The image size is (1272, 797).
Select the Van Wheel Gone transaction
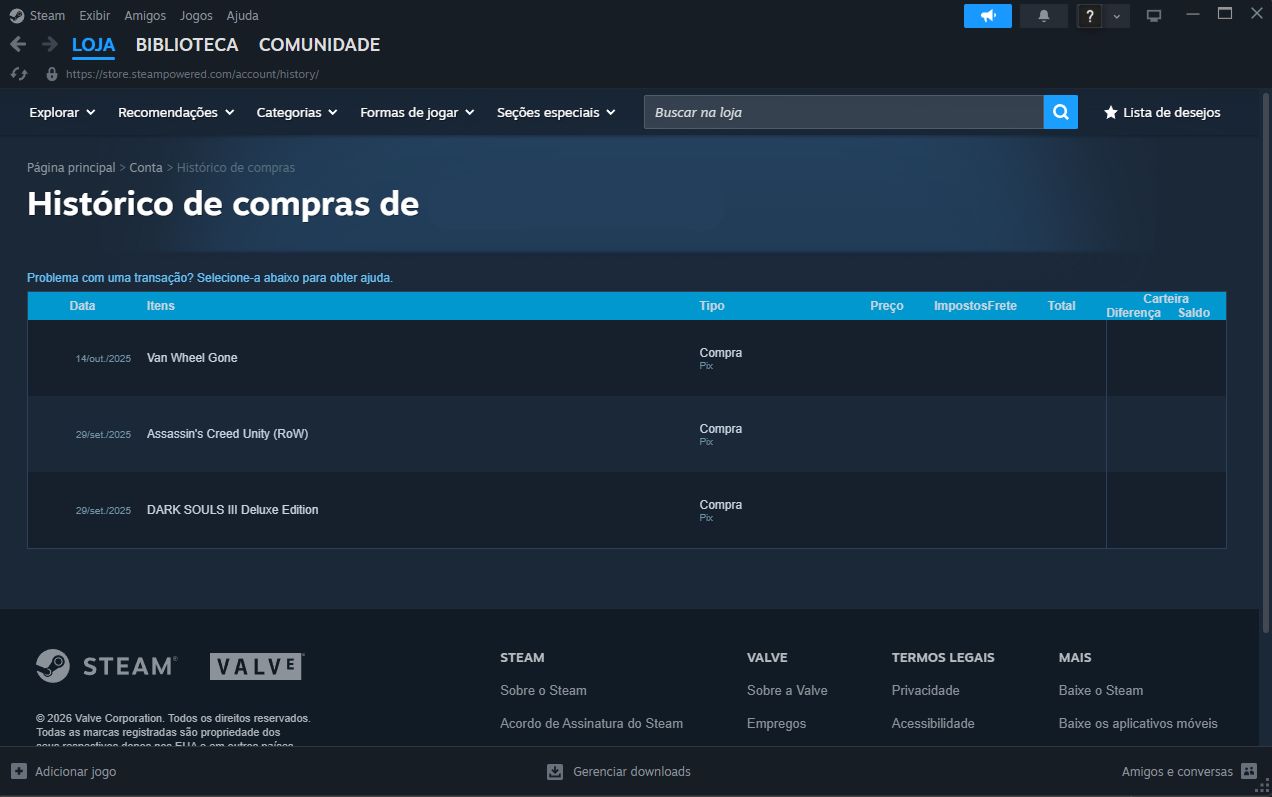(x=626, y=358)
